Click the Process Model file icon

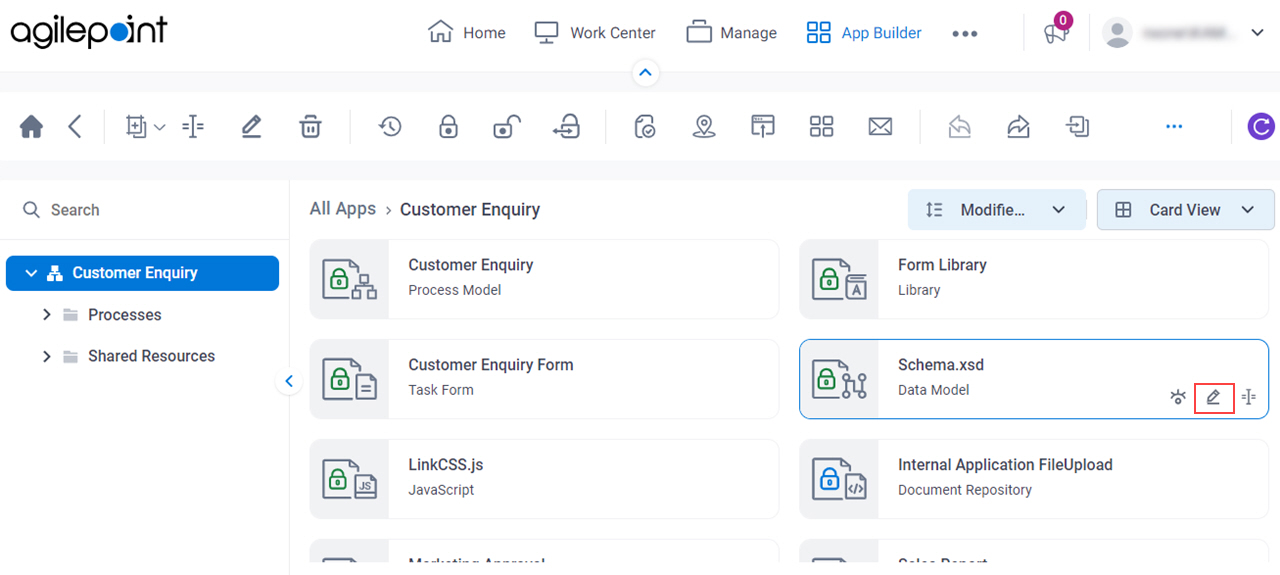(x=349, y=279)
